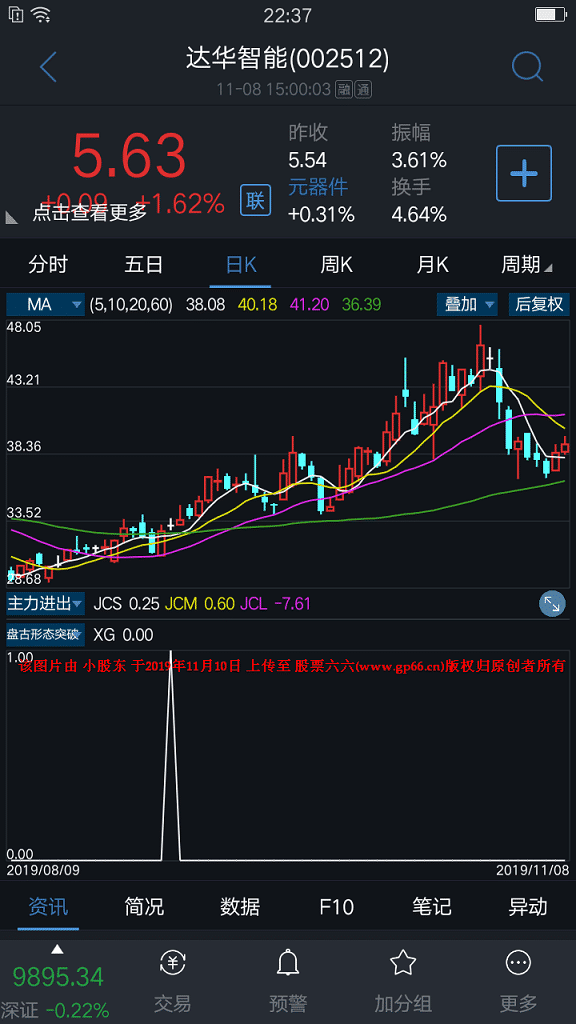Tap the WiFi status icon

(x=40, y=14)
